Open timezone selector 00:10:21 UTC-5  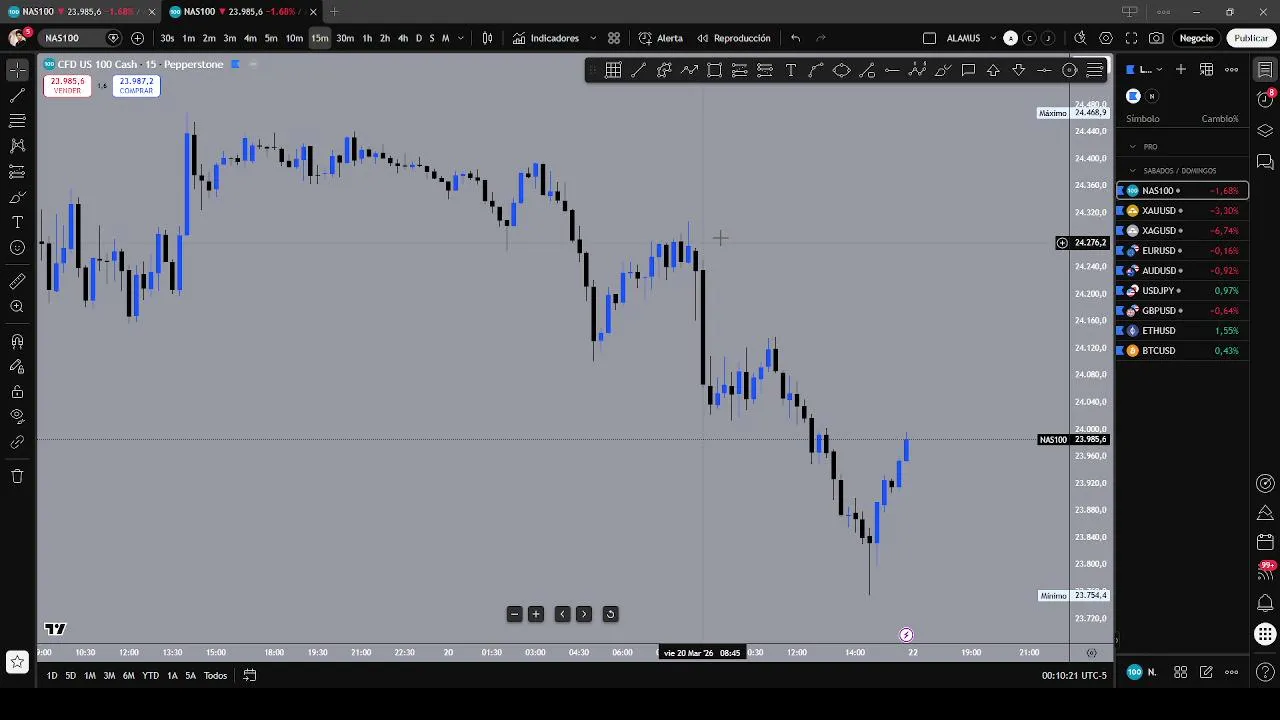(x=1074, y=676)
